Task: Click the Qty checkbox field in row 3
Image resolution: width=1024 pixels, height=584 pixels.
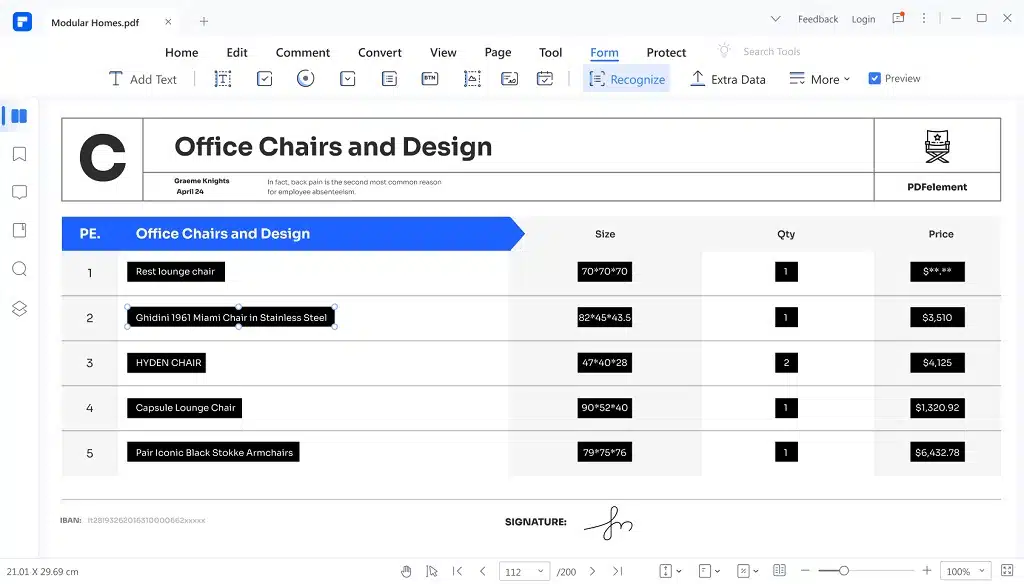Action: tap(786, 363)
